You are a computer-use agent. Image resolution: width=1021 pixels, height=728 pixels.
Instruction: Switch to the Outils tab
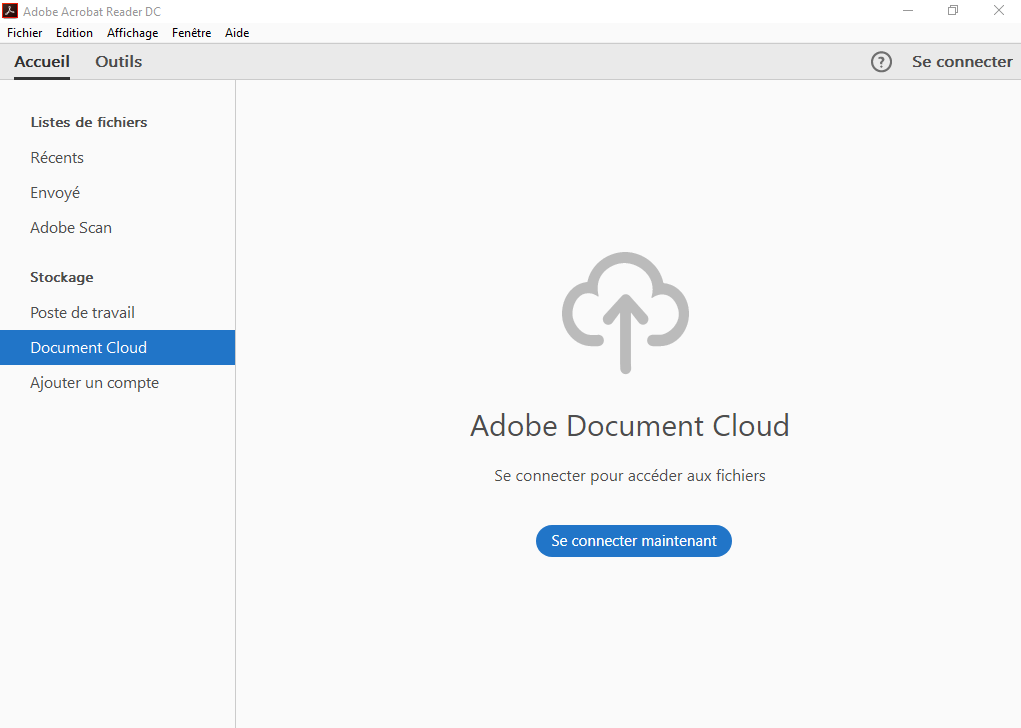click(x=119, y=62)
